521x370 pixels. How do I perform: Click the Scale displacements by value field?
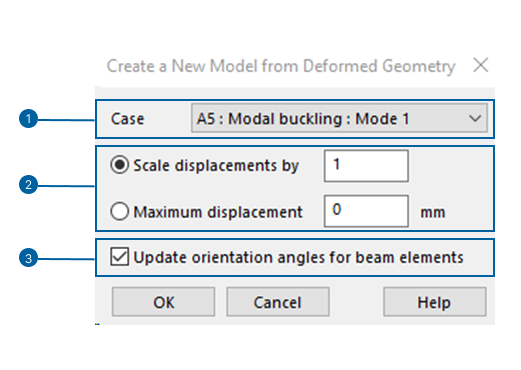(x=366, y=166)
